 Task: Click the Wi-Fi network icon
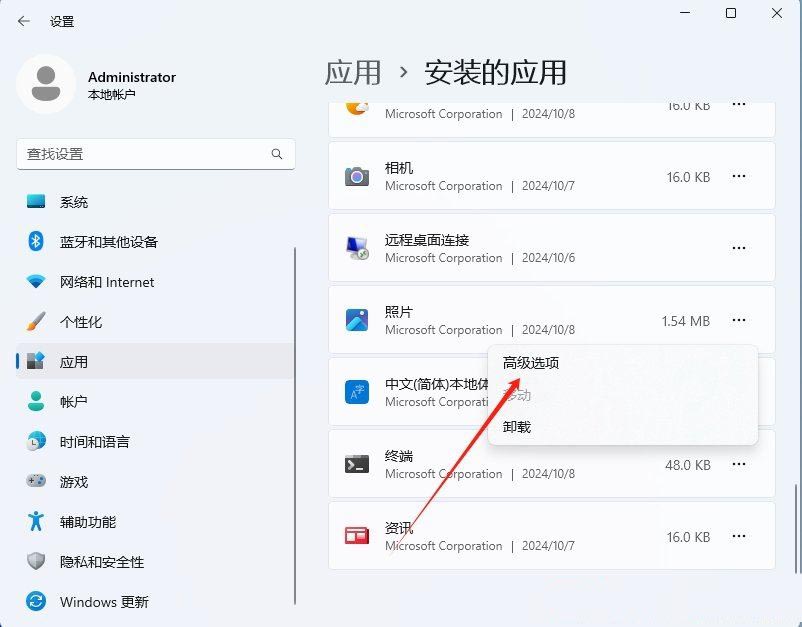(36, 281)
